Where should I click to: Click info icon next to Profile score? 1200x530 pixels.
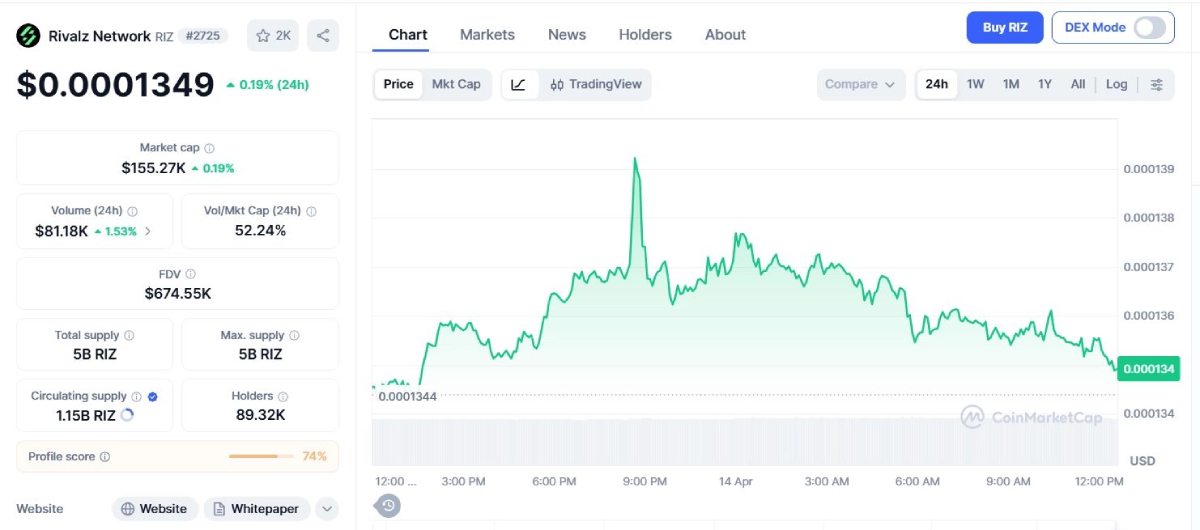click(x=105, y=457)
